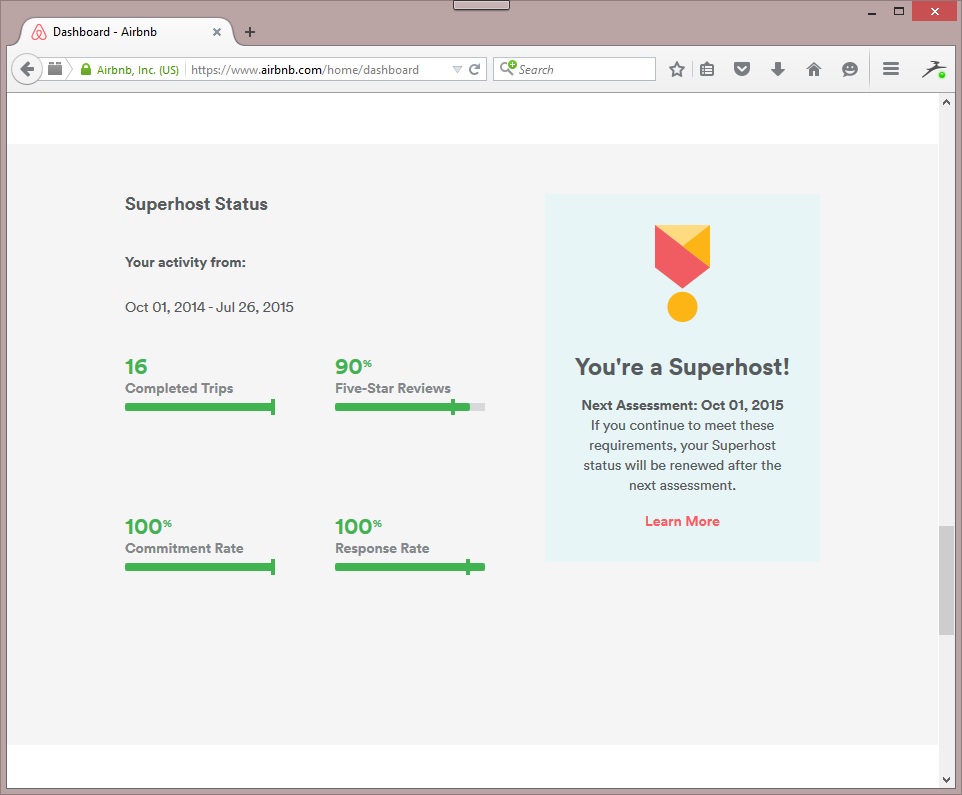Go to the browser Home page
The image size is (962, 795).
tap(814, 69)
